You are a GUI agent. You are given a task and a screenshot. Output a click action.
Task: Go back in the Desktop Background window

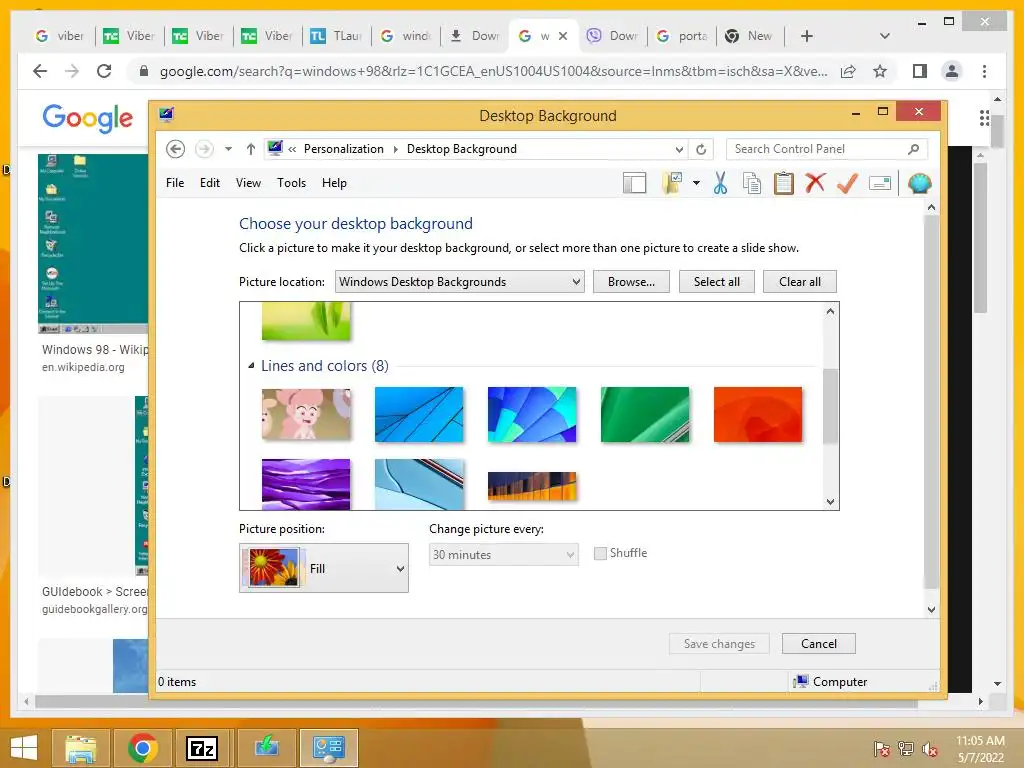click(175, 149)
